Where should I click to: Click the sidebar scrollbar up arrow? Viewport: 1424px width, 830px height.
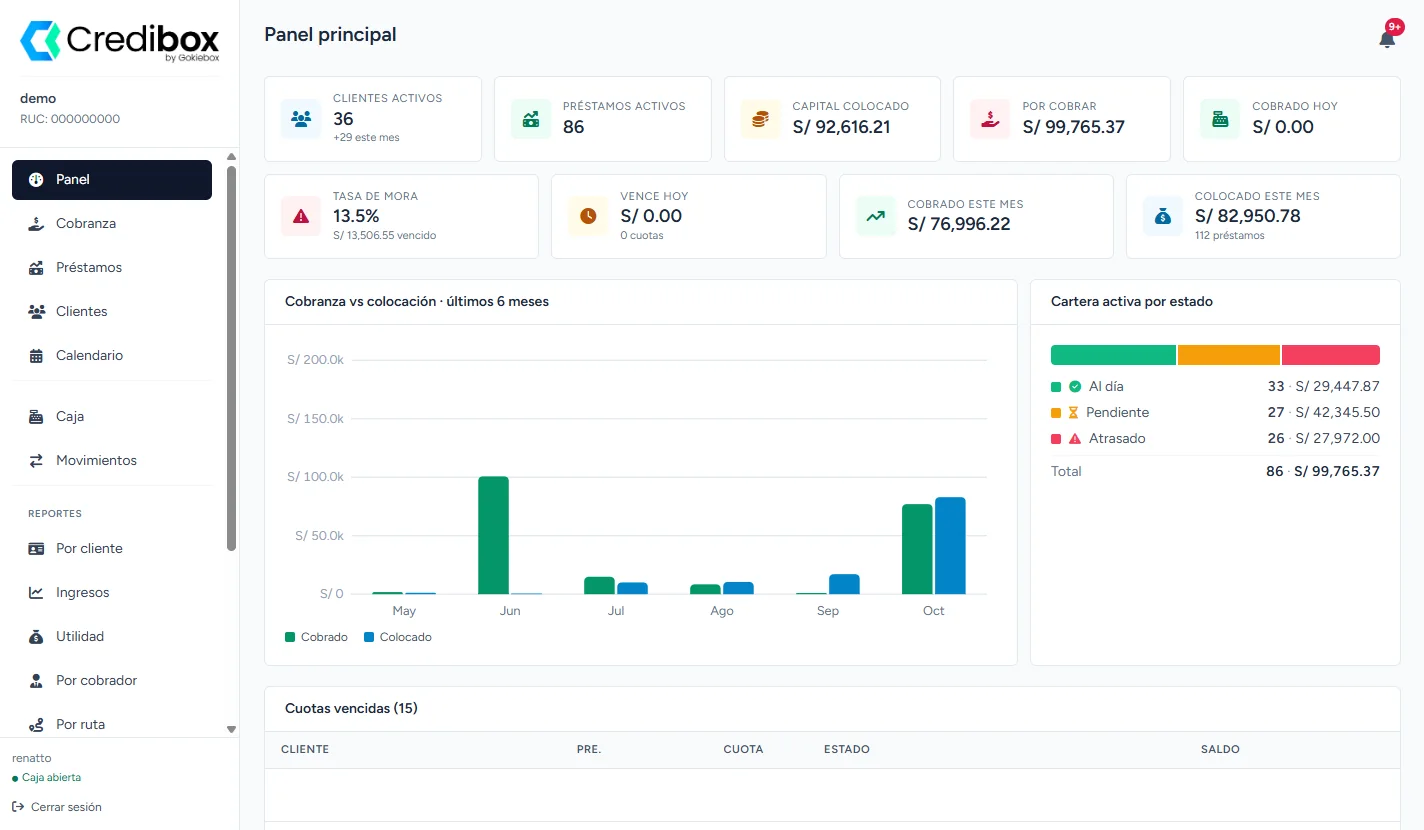click(231, 156)
